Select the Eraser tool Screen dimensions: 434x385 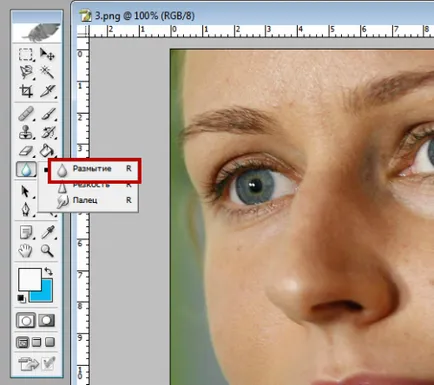click(x=26, y=151)
